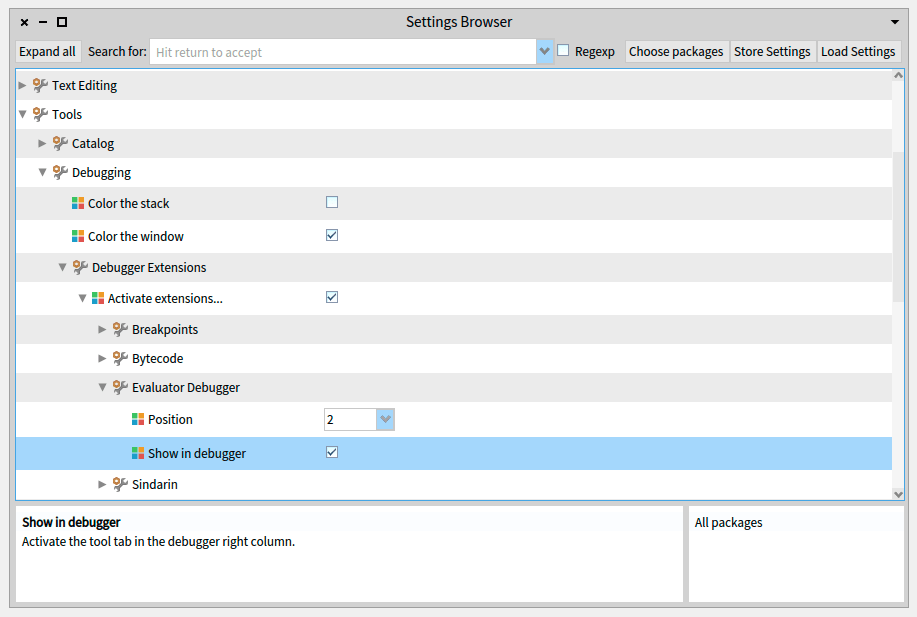
Task: Click the wrench icon beside Bytecode
Action: click(x=120, y=359)
